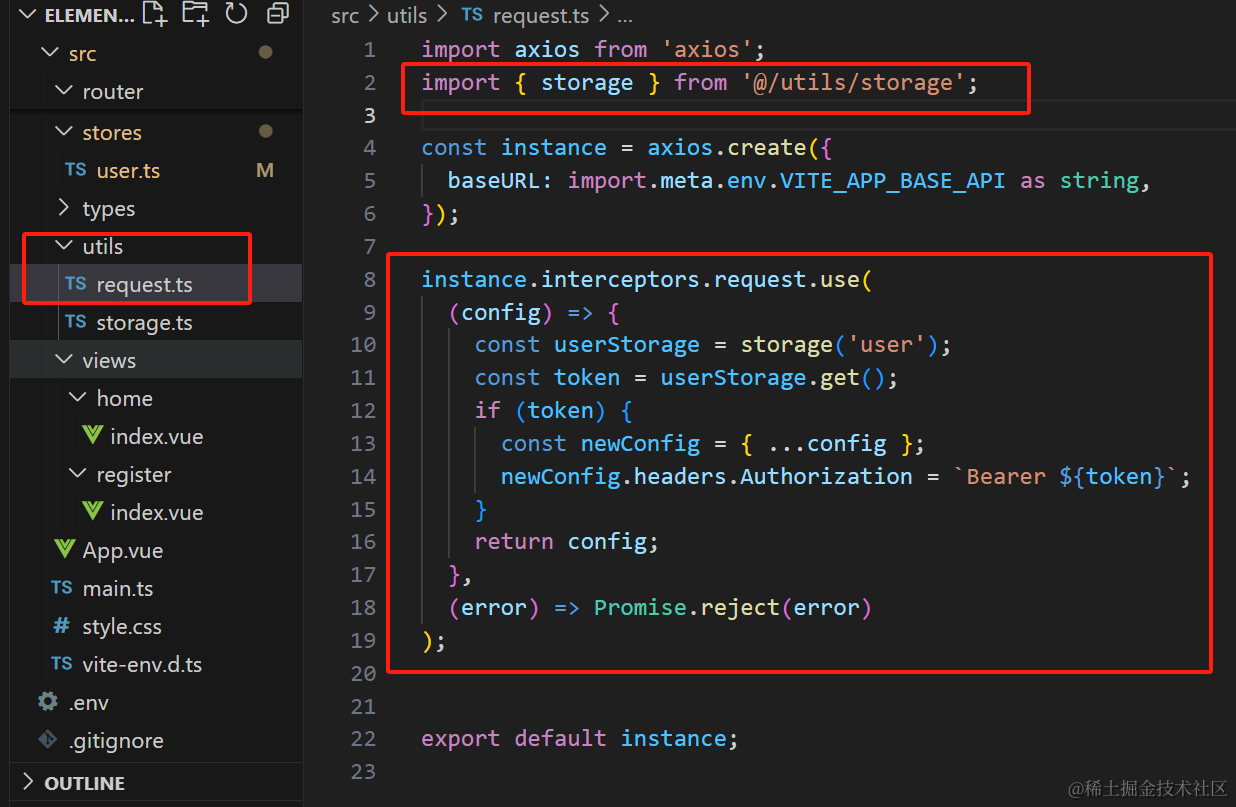
Task: Click the src breadcrumb segment
Action: 345,16
